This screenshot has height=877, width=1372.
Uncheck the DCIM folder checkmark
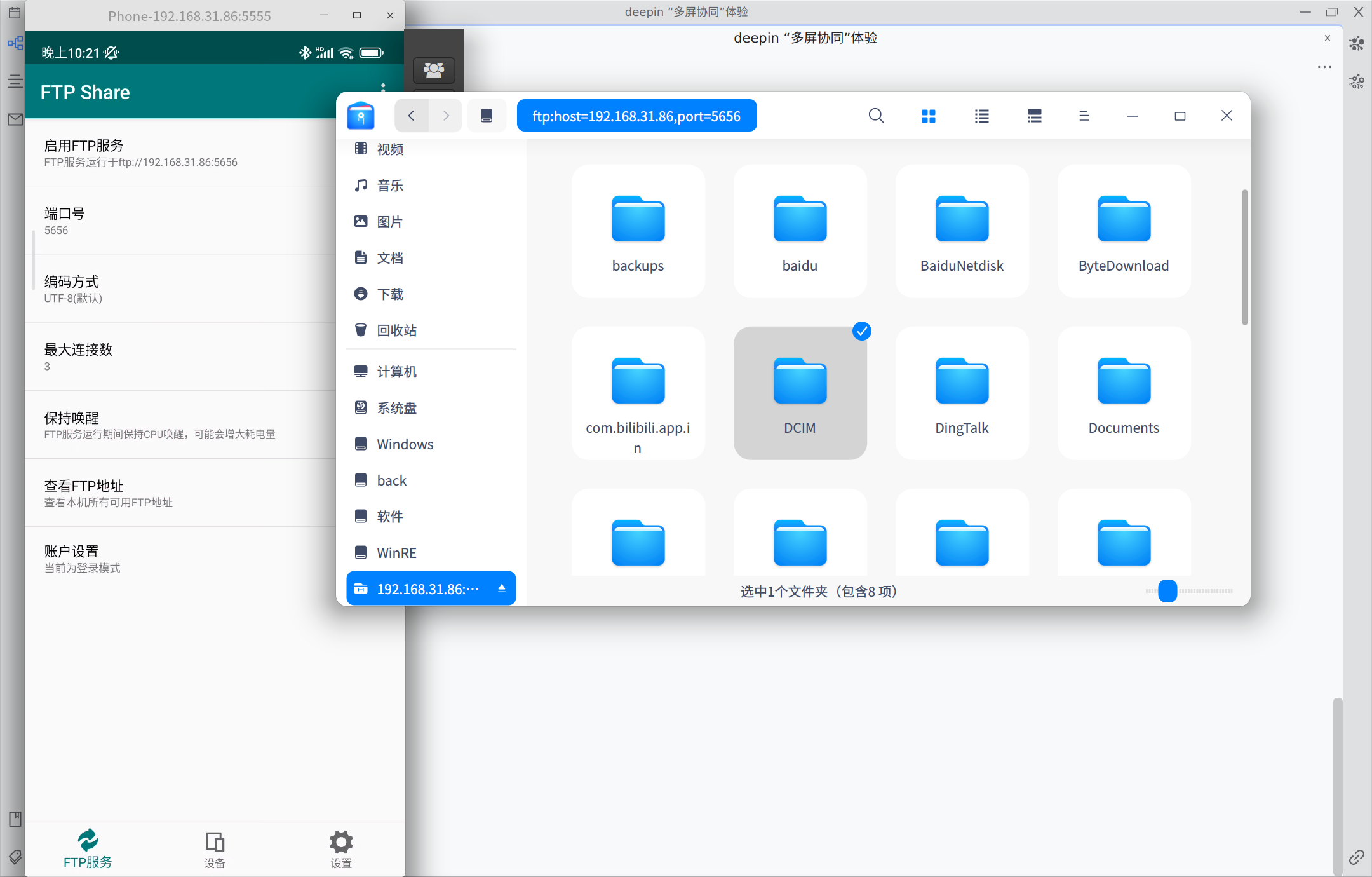pos(861,331)
